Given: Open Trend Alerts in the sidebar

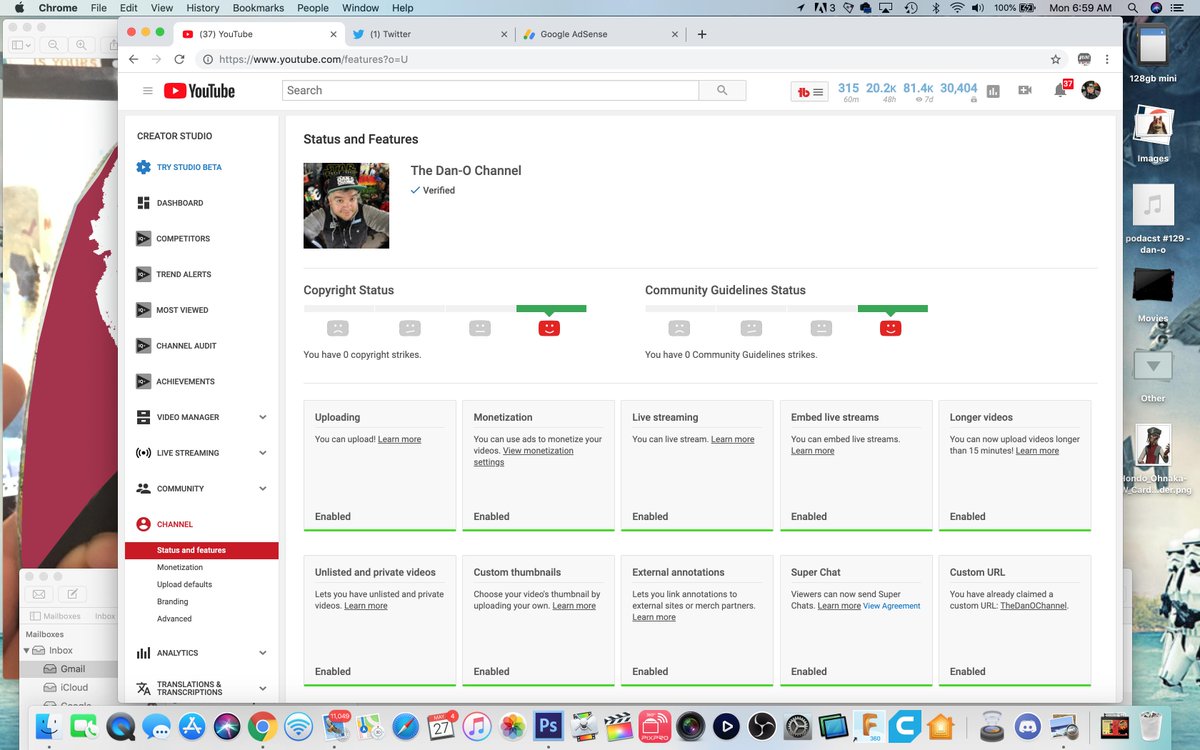Looking at the screenshot, I should [x=173, y=274].
